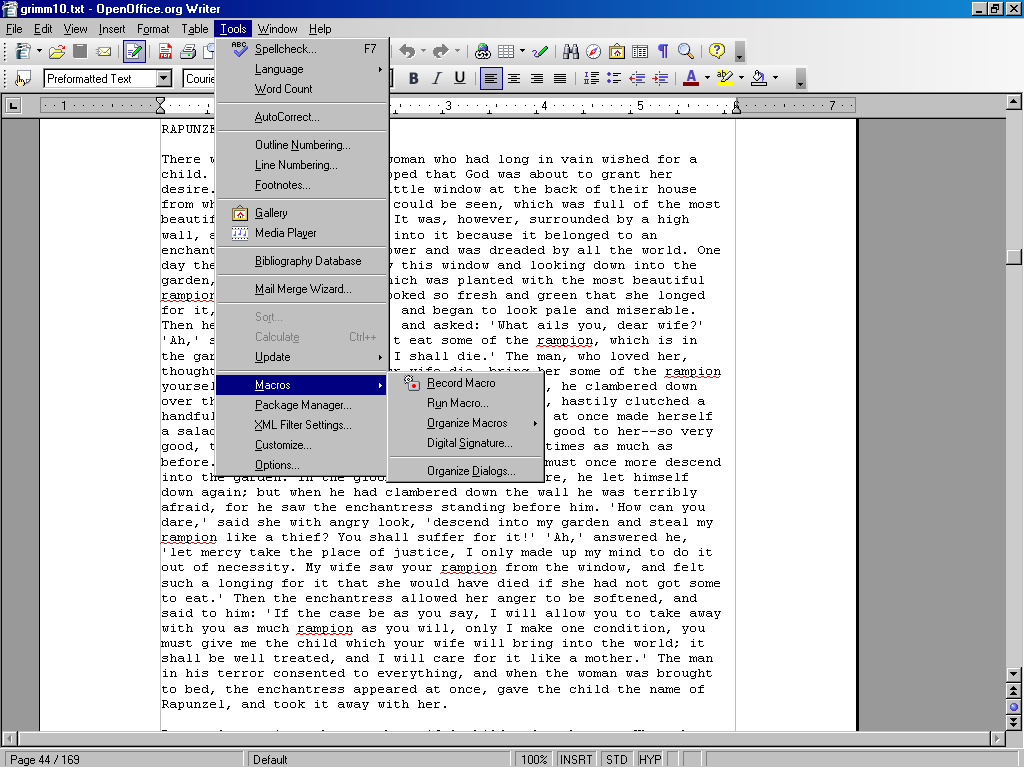Click the New document icon

click(x=24, y=51)
